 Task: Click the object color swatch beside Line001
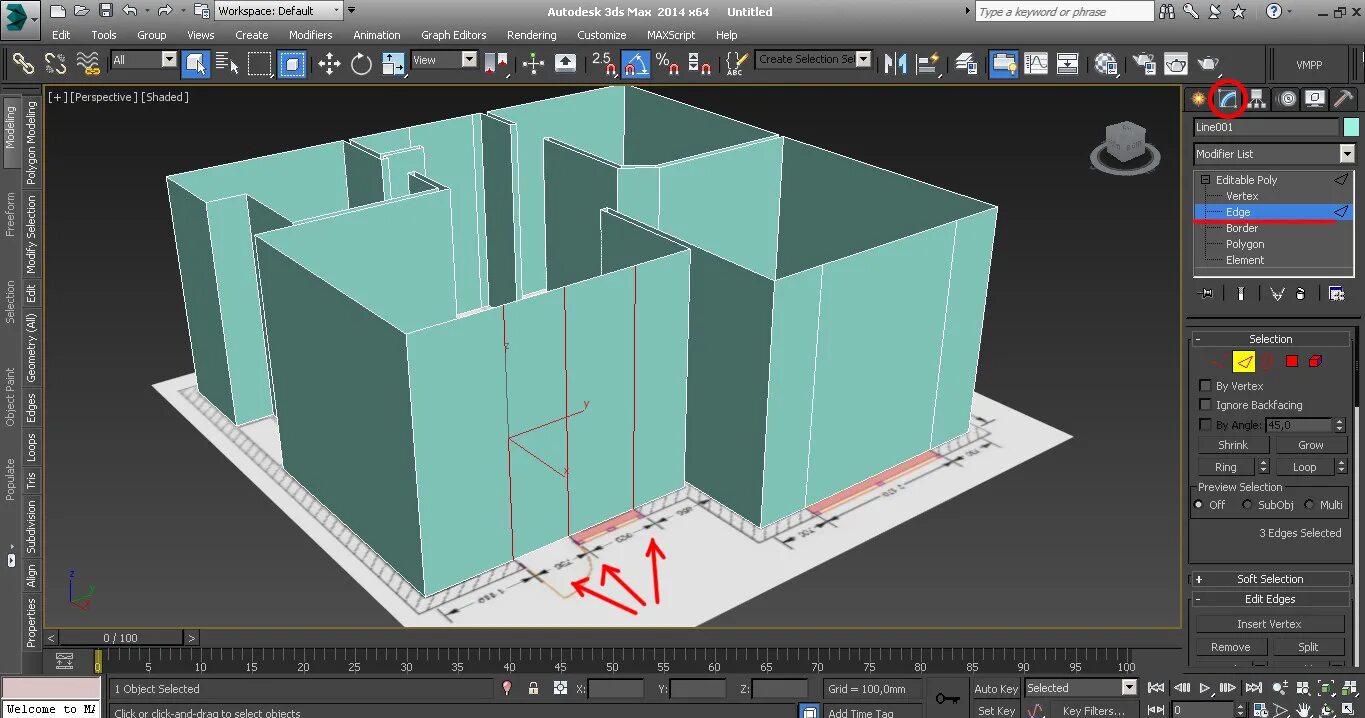click(1351, 127)
